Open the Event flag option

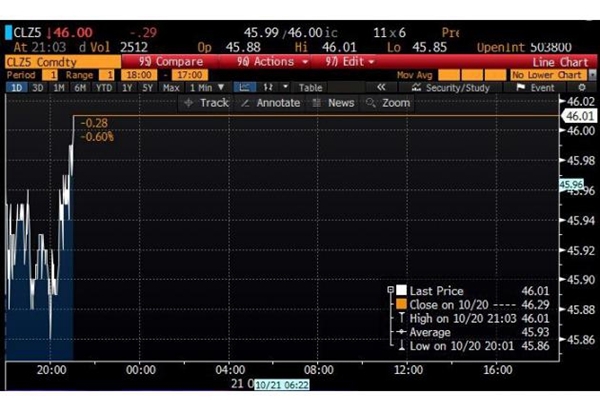(535, 88)
